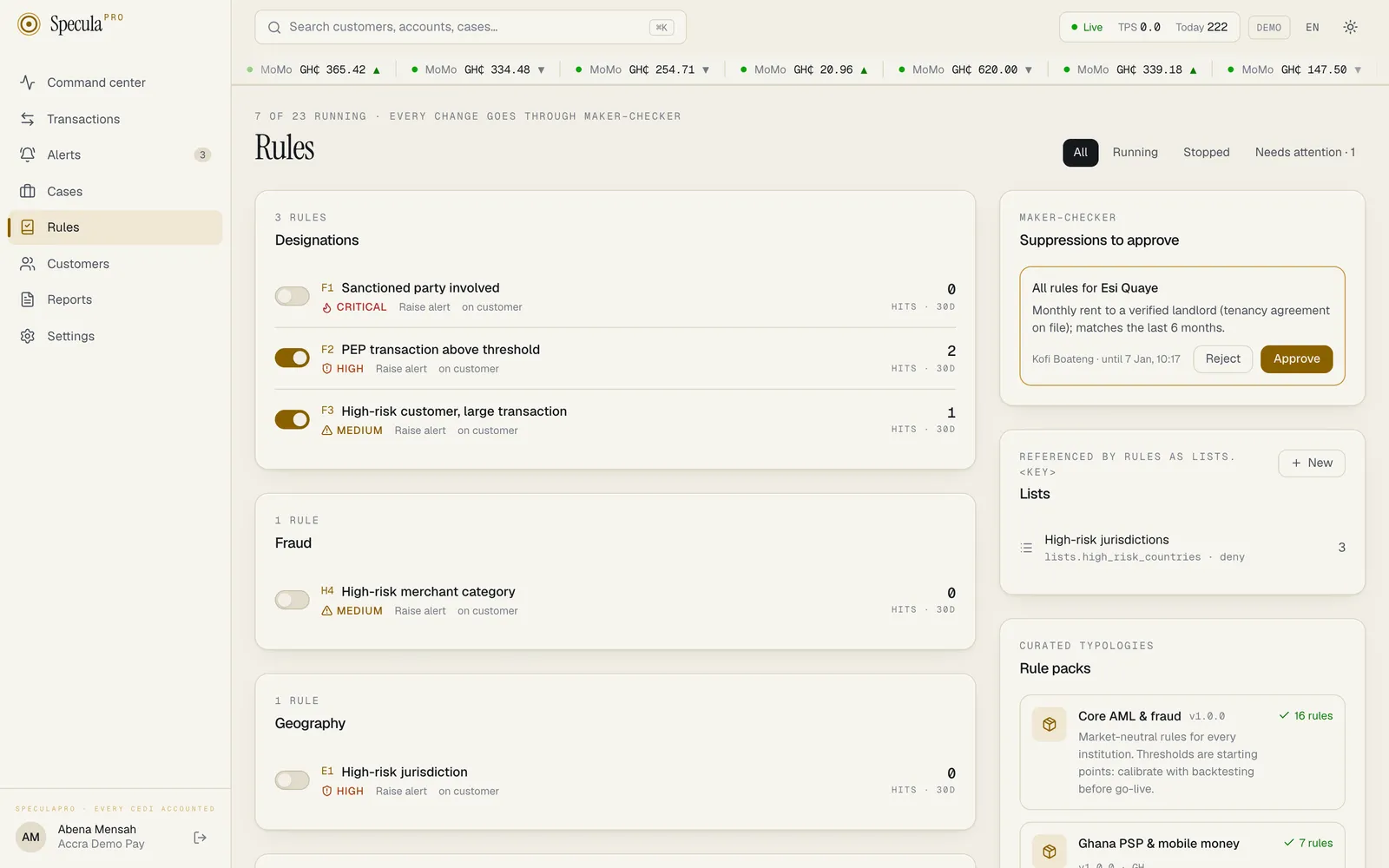
Task: Click the Ghana PSP & mobile money package icon
Action: pyautogui.click(x=1049, y=852)
